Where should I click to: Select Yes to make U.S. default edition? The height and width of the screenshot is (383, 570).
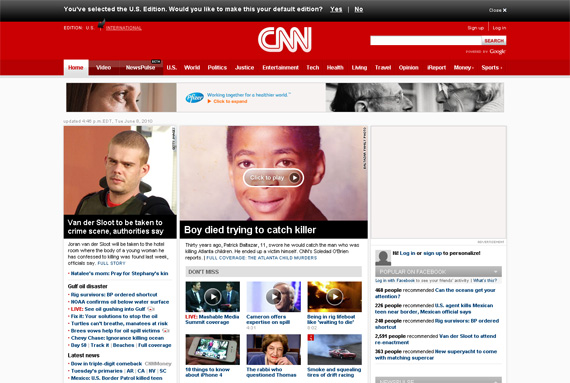coord(336,9)
